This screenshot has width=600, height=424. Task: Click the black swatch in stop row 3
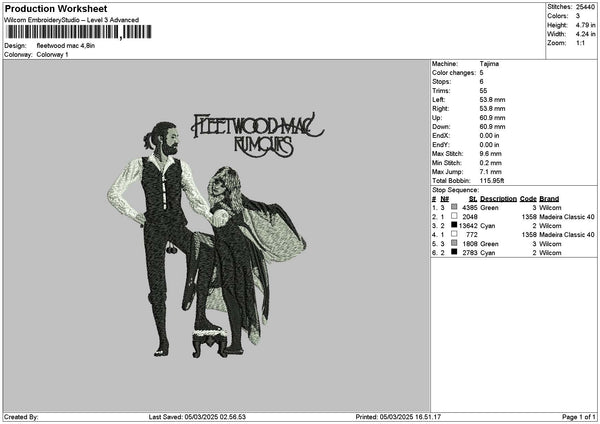[454, 225]
